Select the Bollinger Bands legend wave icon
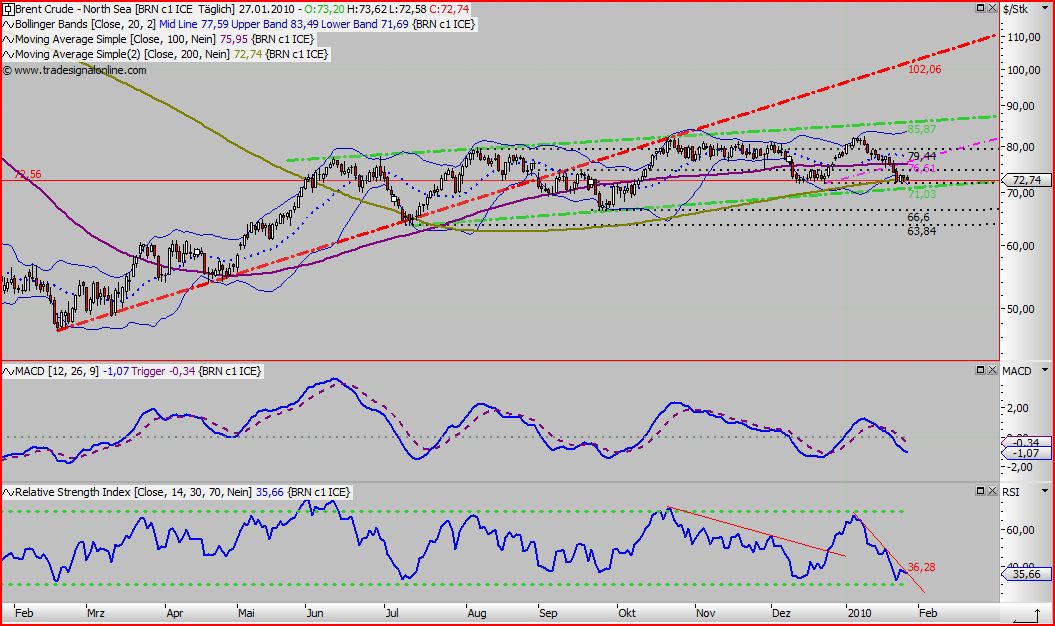 coord(7,24)
